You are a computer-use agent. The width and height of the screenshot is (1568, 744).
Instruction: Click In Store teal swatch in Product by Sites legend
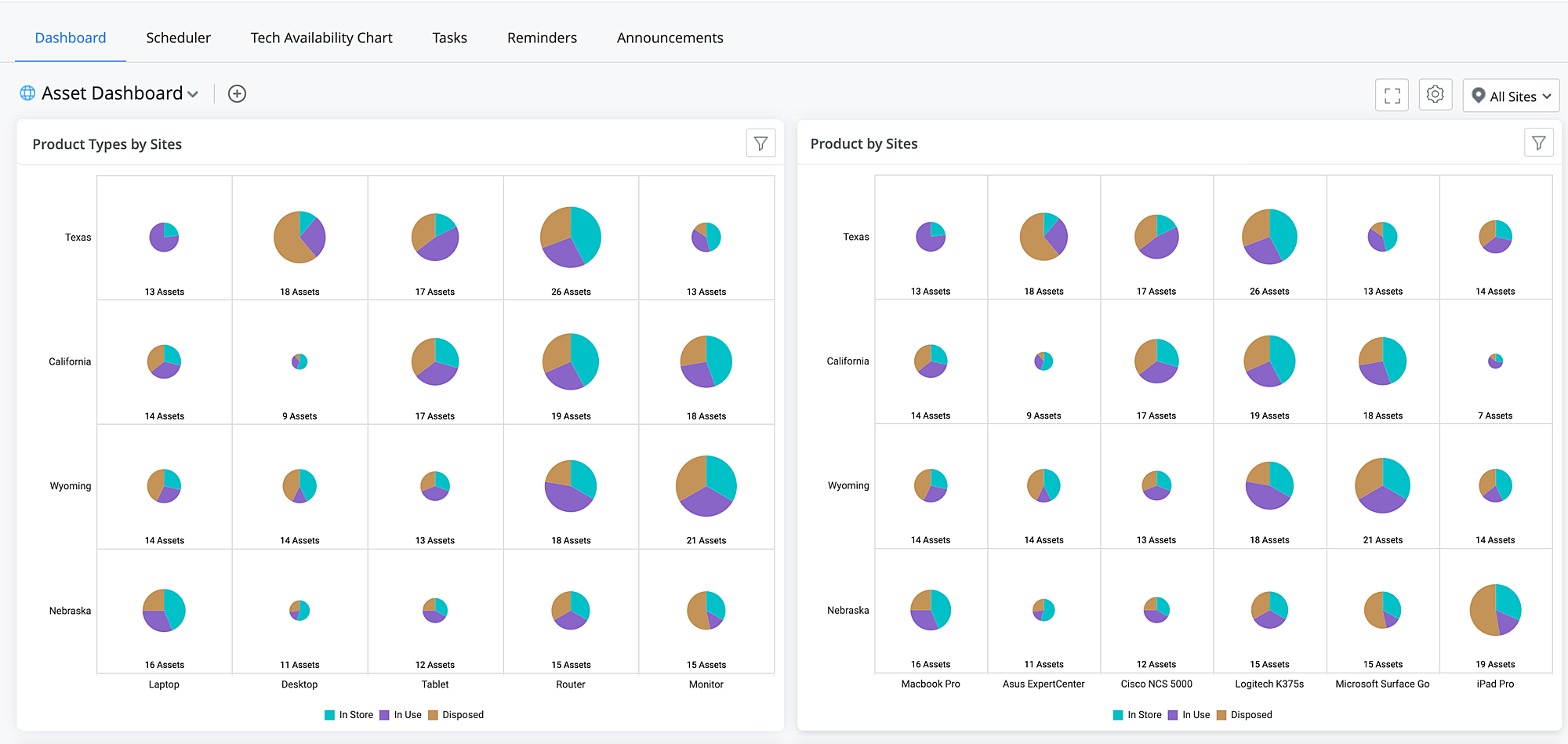pos(1118,715)
